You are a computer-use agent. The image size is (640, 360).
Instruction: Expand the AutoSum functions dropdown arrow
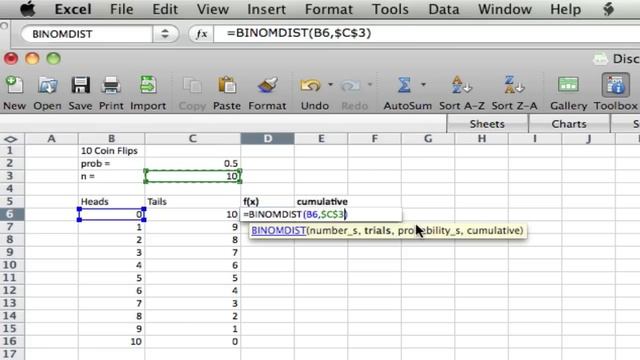click(x=423, y=84)
